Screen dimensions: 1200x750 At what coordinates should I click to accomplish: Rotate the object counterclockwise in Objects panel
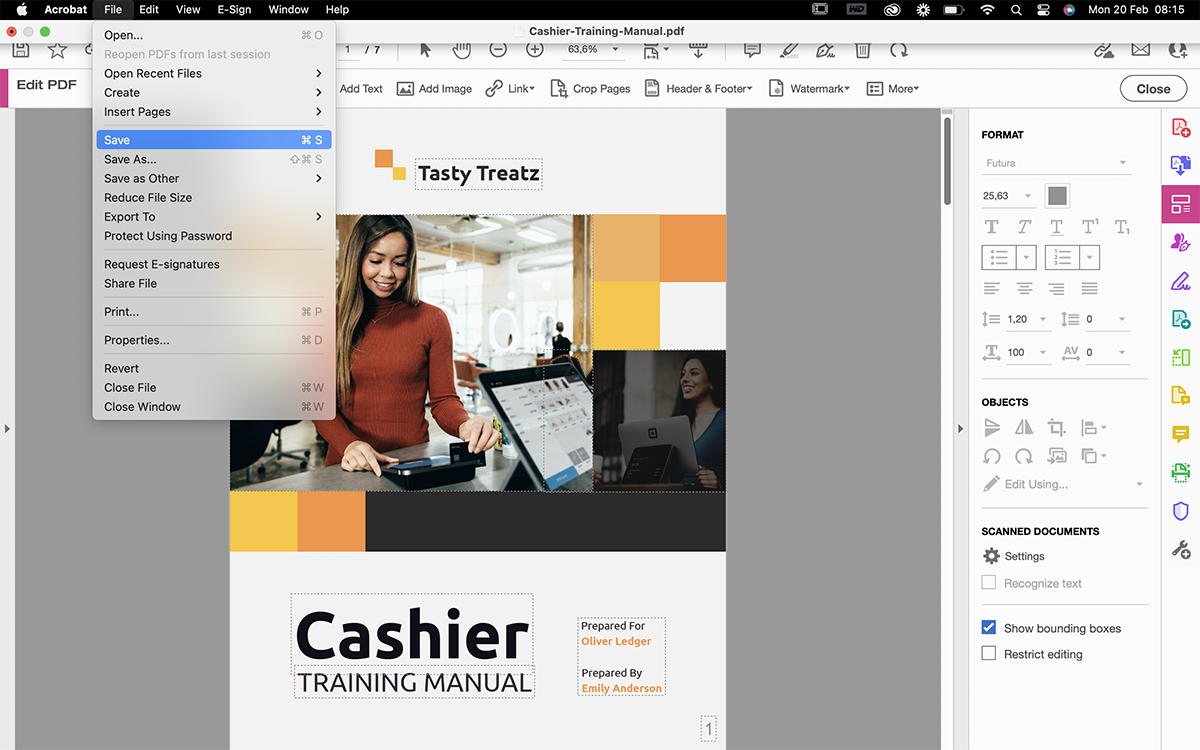990,455
